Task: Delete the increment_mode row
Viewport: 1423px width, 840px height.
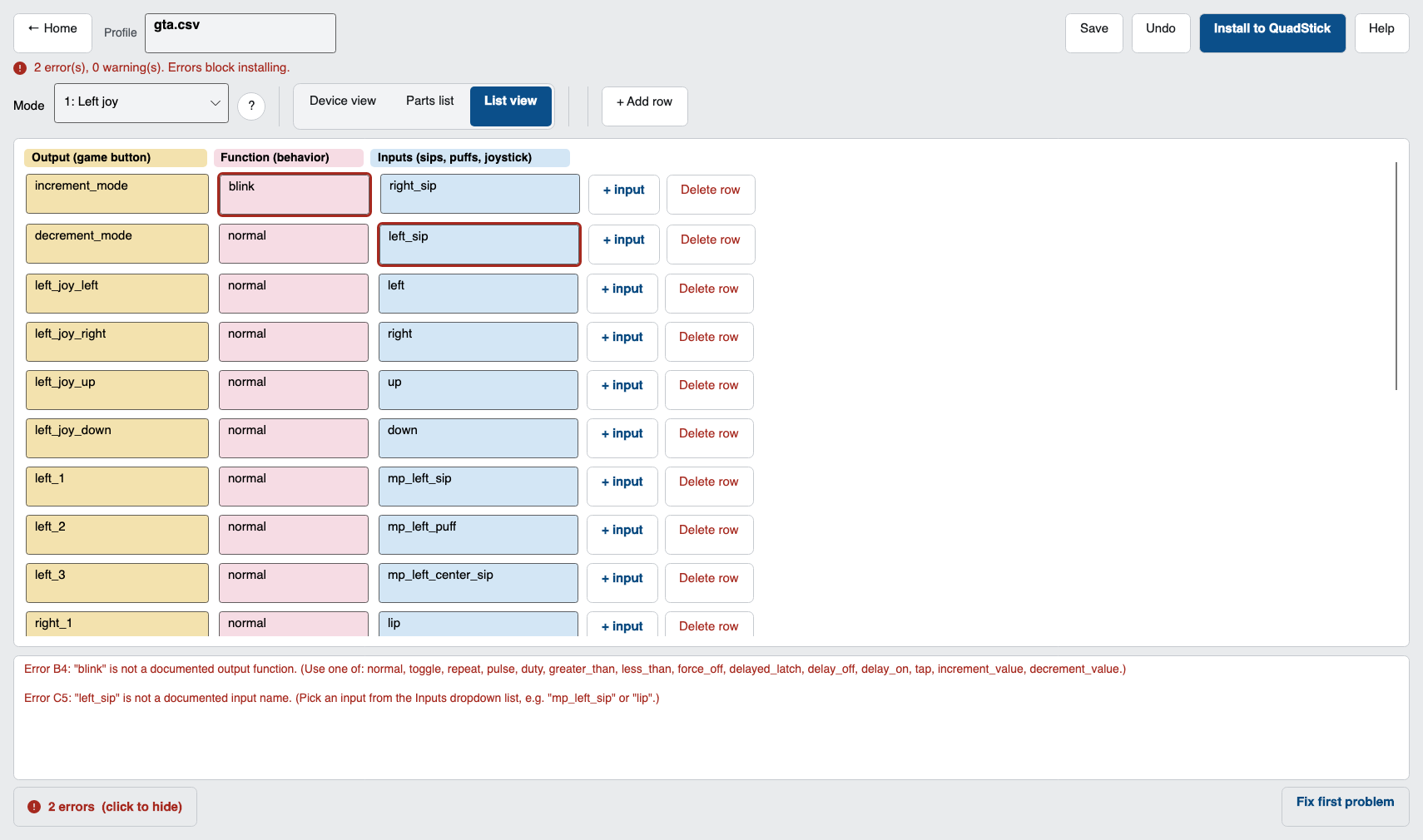Action: pos(711,195)
